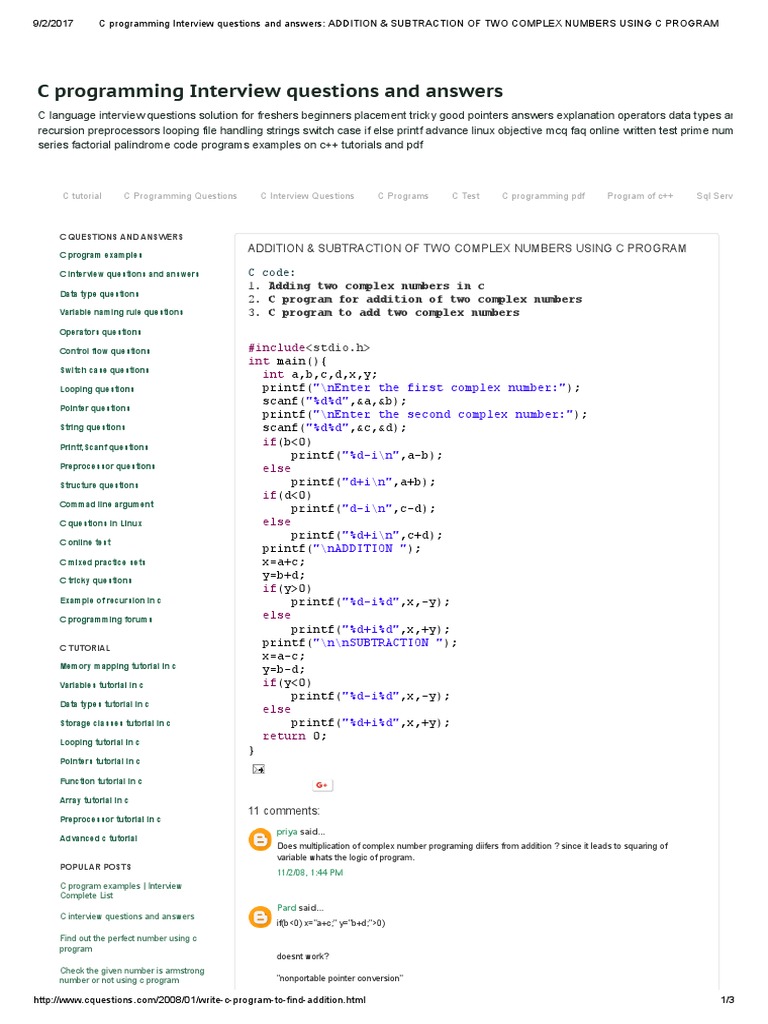The height and width of the screenshot is (1024, 768).
Task: Open the 'C tricky questions' link
Action: [x=95, y=581]
